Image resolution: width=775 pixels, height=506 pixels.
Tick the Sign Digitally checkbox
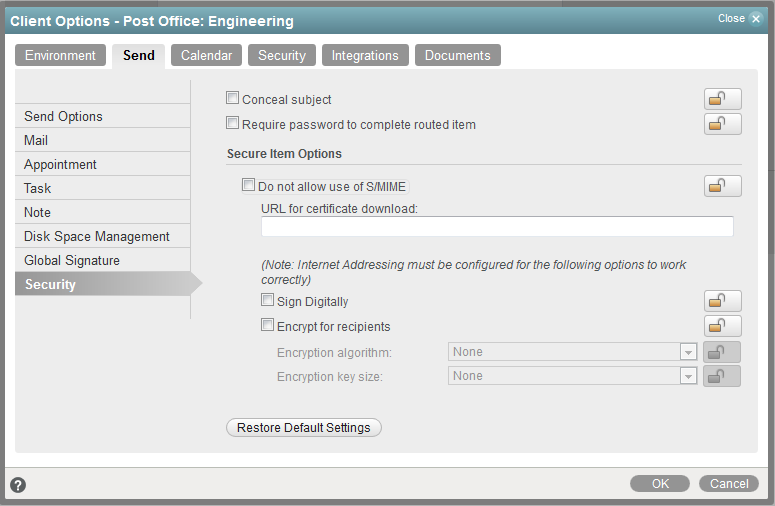[x=268, y=300]
